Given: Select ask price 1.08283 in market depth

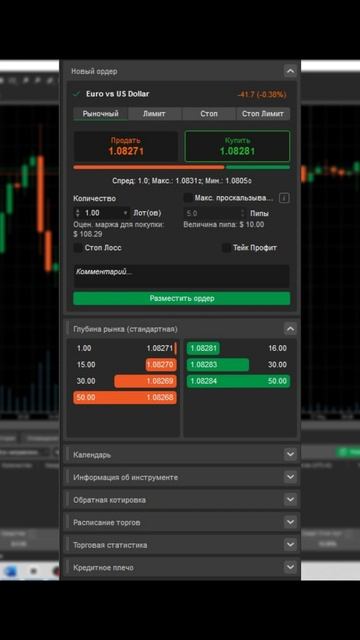Looking at the screenshot, I should pyautogui.click(x=204, y=365).
